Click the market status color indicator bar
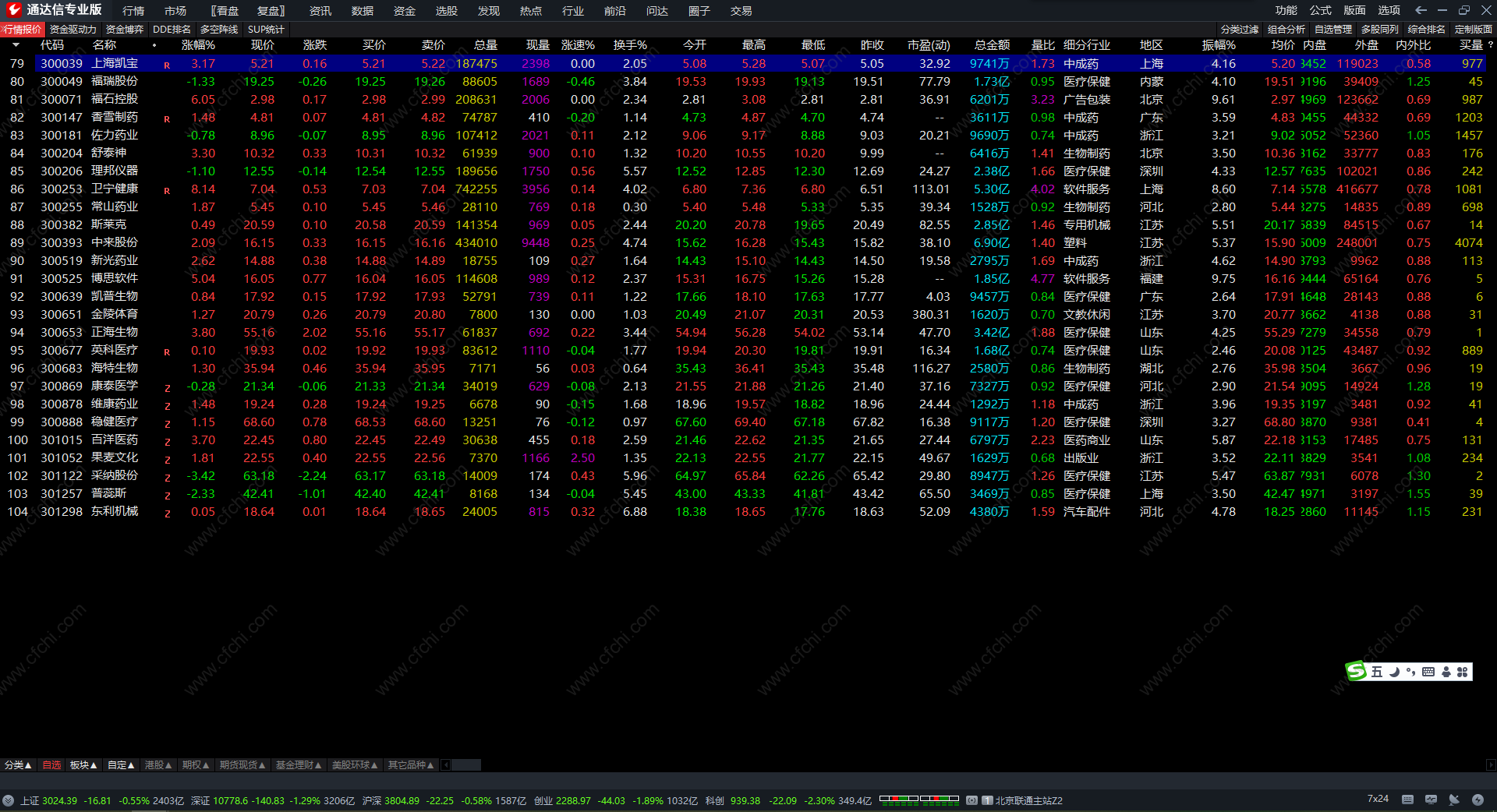The height and width of the screenshot is (812, 1497). coord(919,799)
